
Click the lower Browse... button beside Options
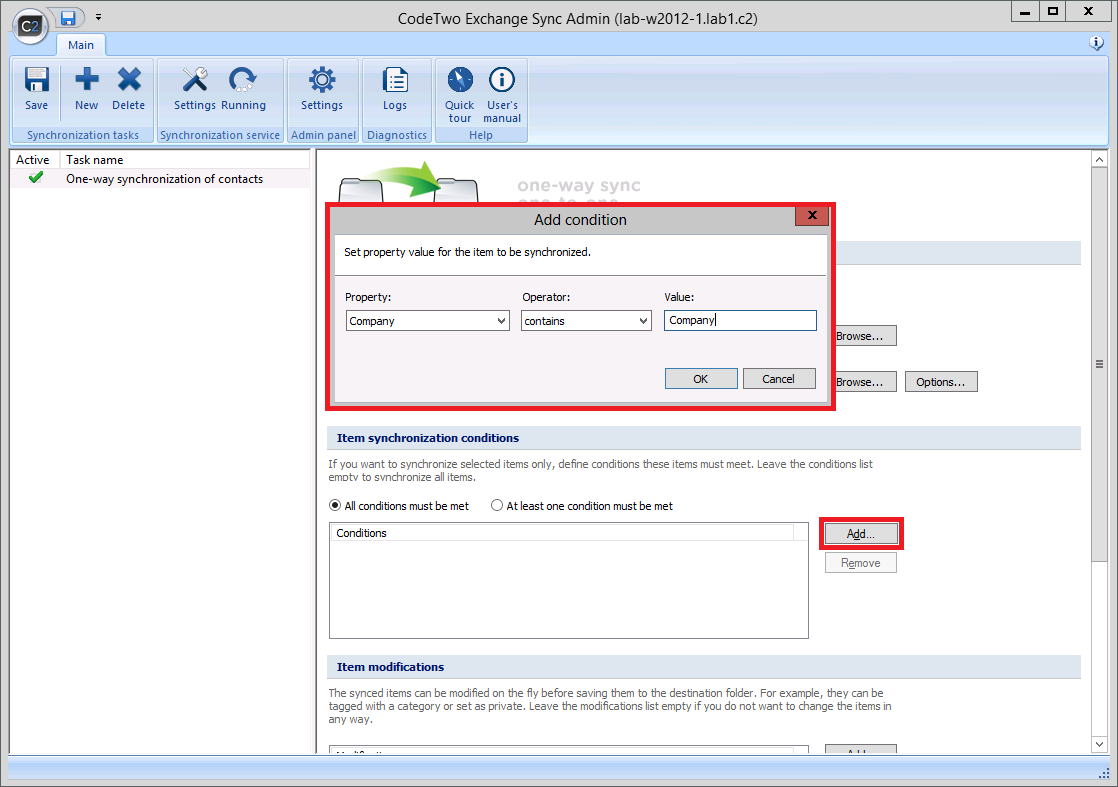point(865,381)
